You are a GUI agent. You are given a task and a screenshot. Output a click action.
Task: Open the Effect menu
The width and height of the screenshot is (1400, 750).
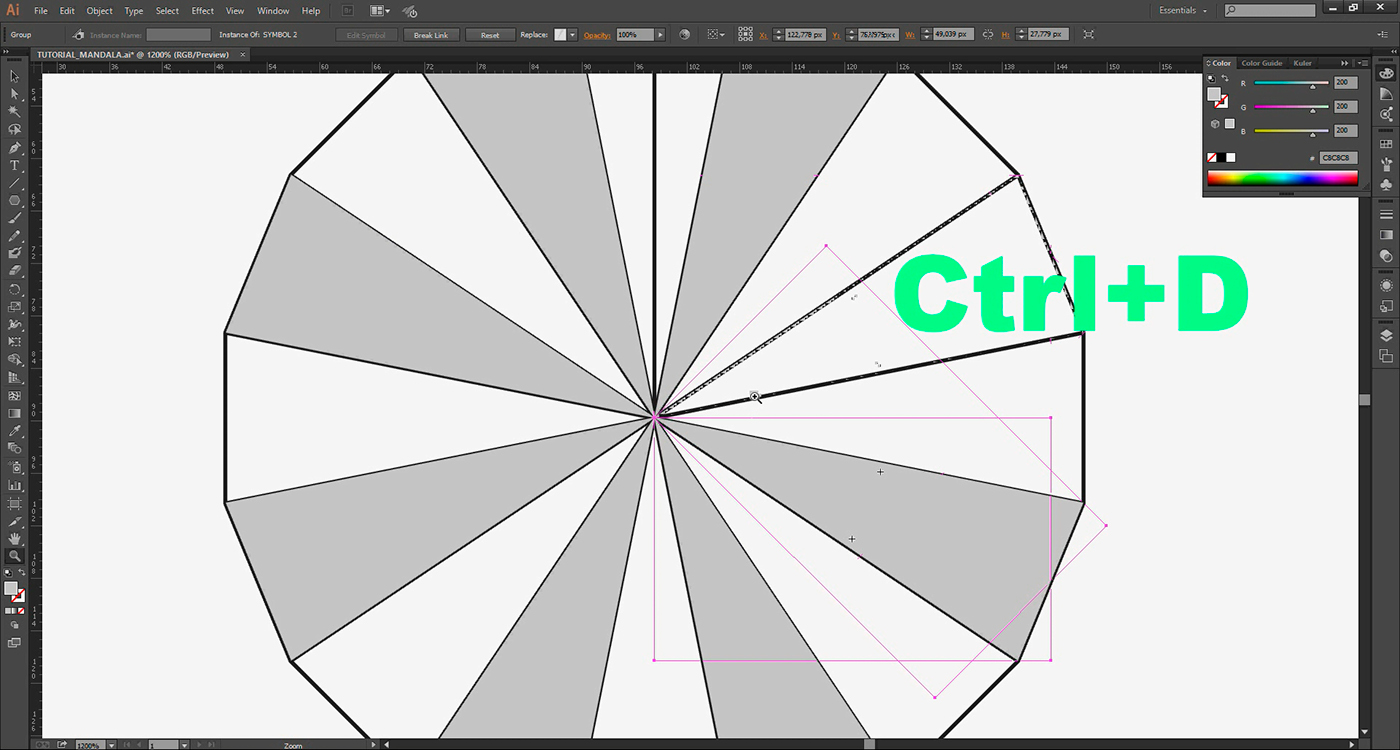click(203, 11)
